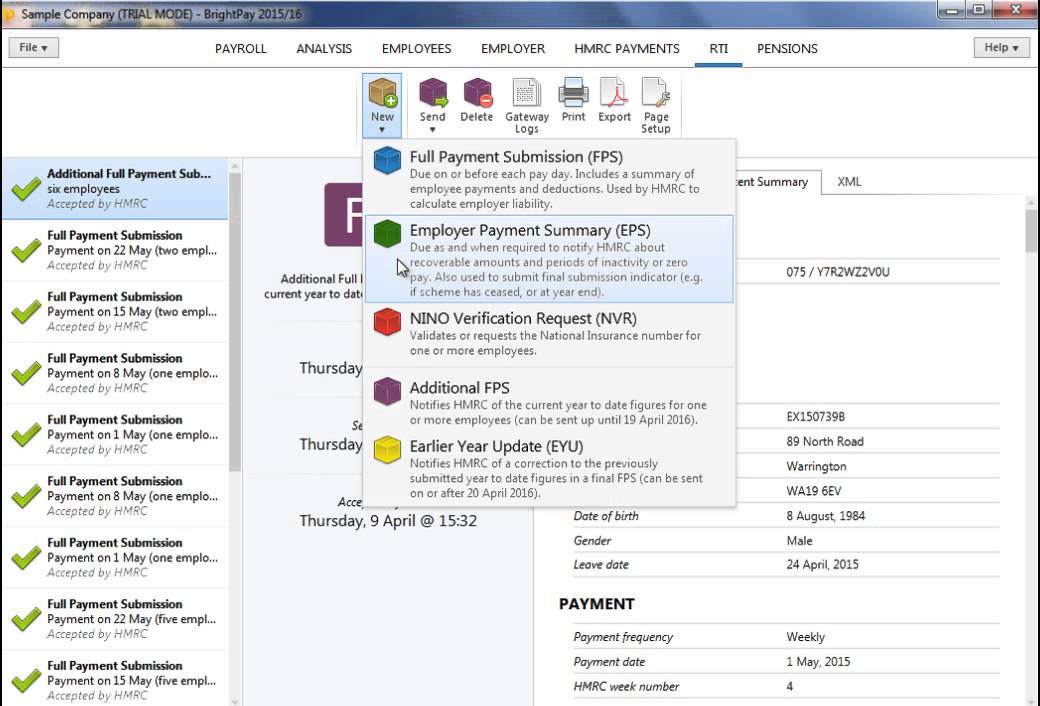
Task: Open the EMPLOYEES tab
Action: coord(417,48)
